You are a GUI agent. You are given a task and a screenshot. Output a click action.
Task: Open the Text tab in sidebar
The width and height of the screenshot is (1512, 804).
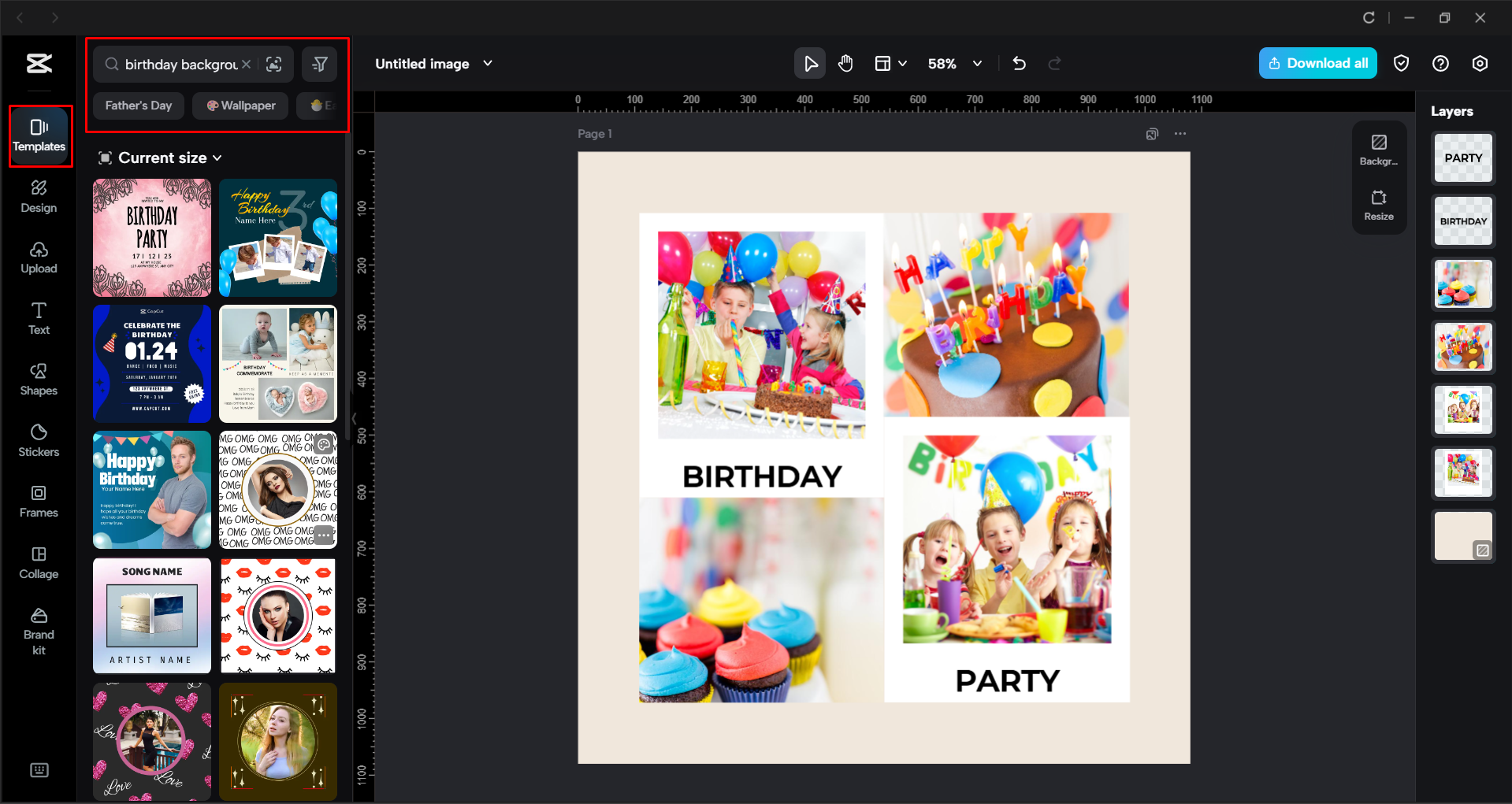pos(39,318)
